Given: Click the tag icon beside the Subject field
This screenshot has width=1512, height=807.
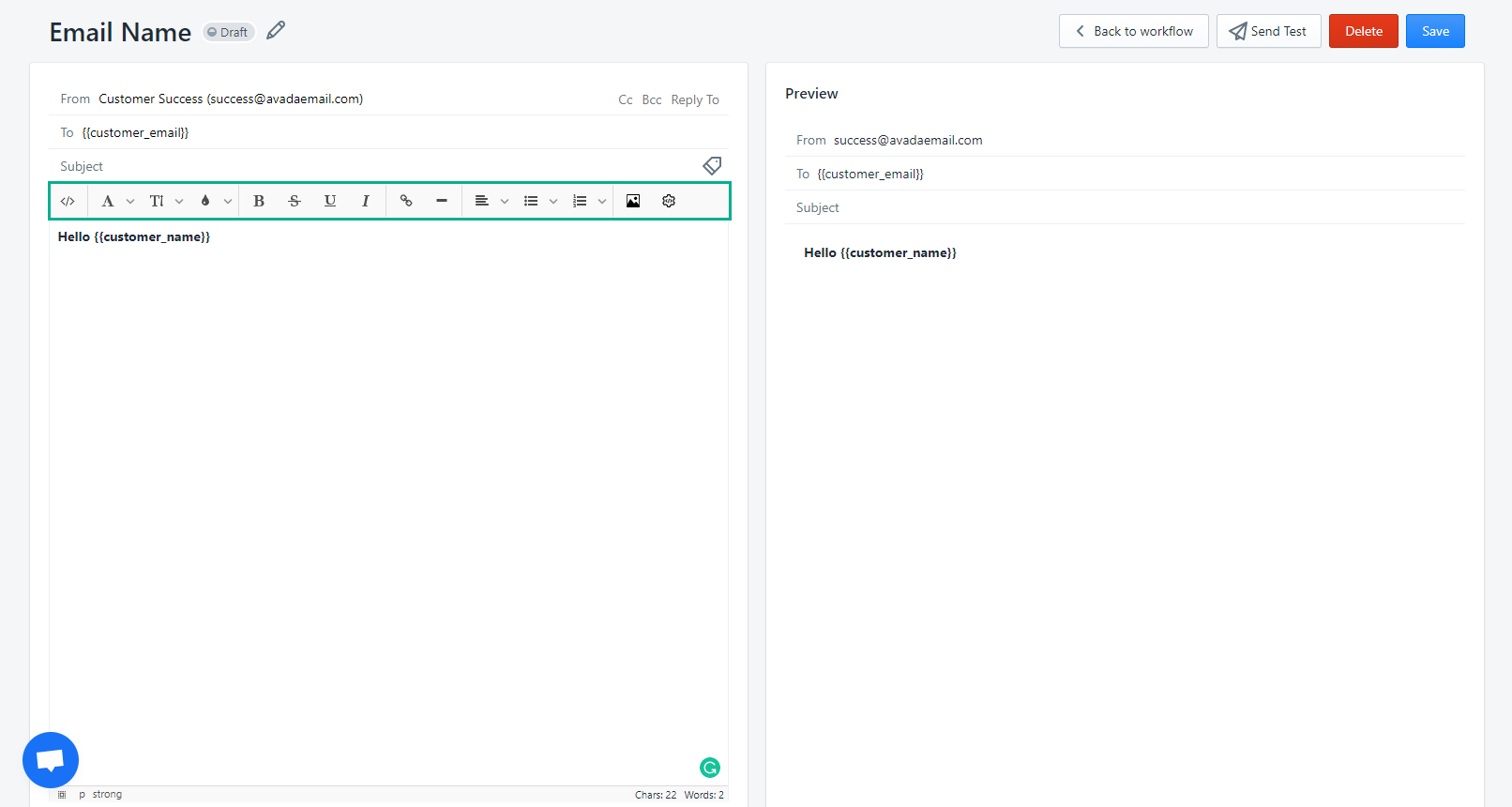Looking at the screenshot, I should (712, 166).
